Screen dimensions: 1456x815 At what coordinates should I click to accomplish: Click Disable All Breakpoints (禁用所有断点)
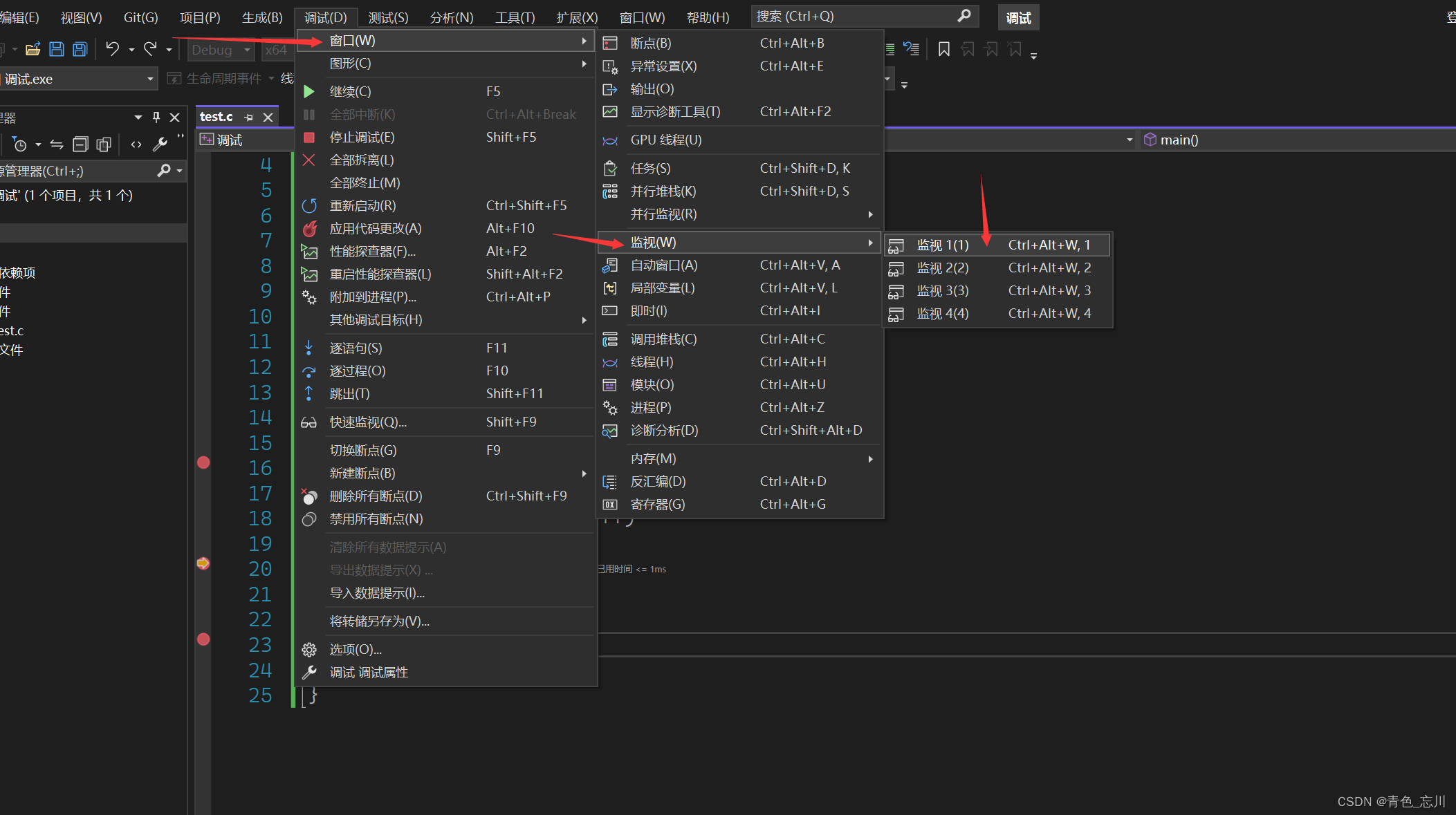click(376, 519)
